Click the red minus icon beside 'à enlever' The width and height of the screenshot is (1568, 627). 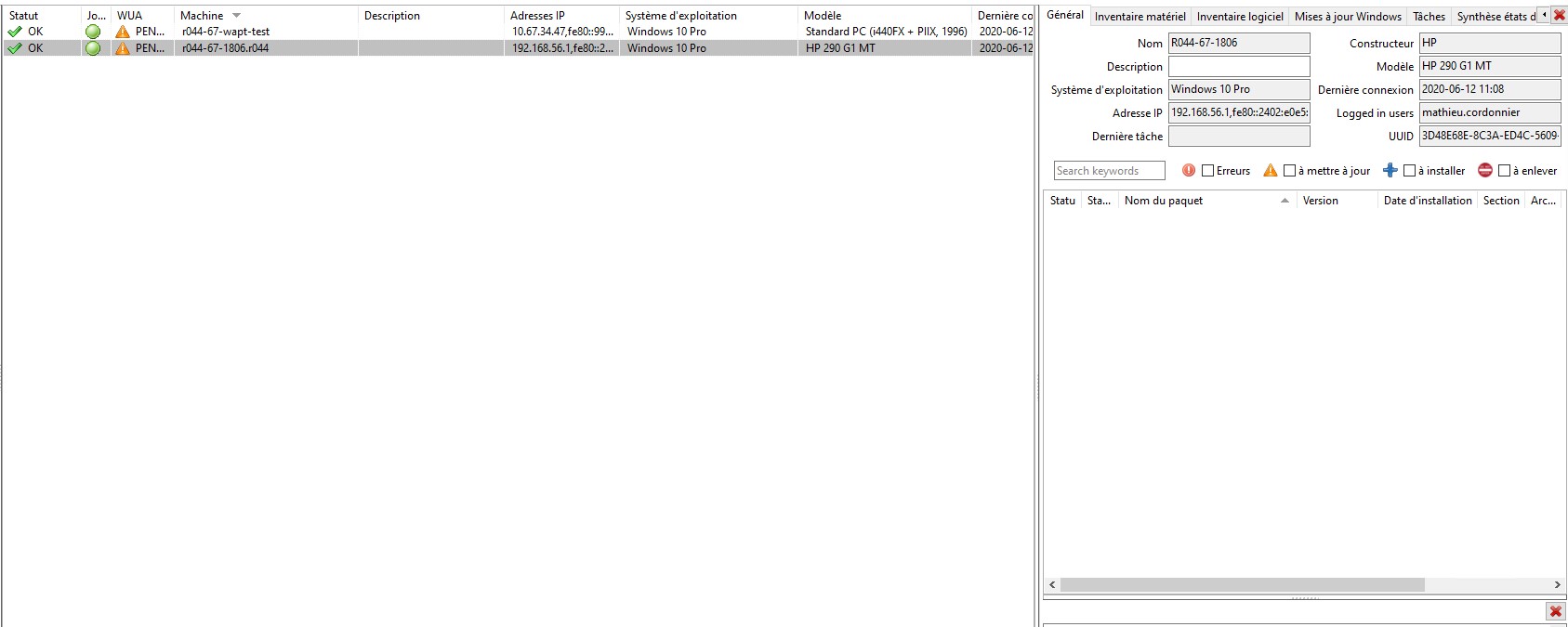pos(1485,171)
